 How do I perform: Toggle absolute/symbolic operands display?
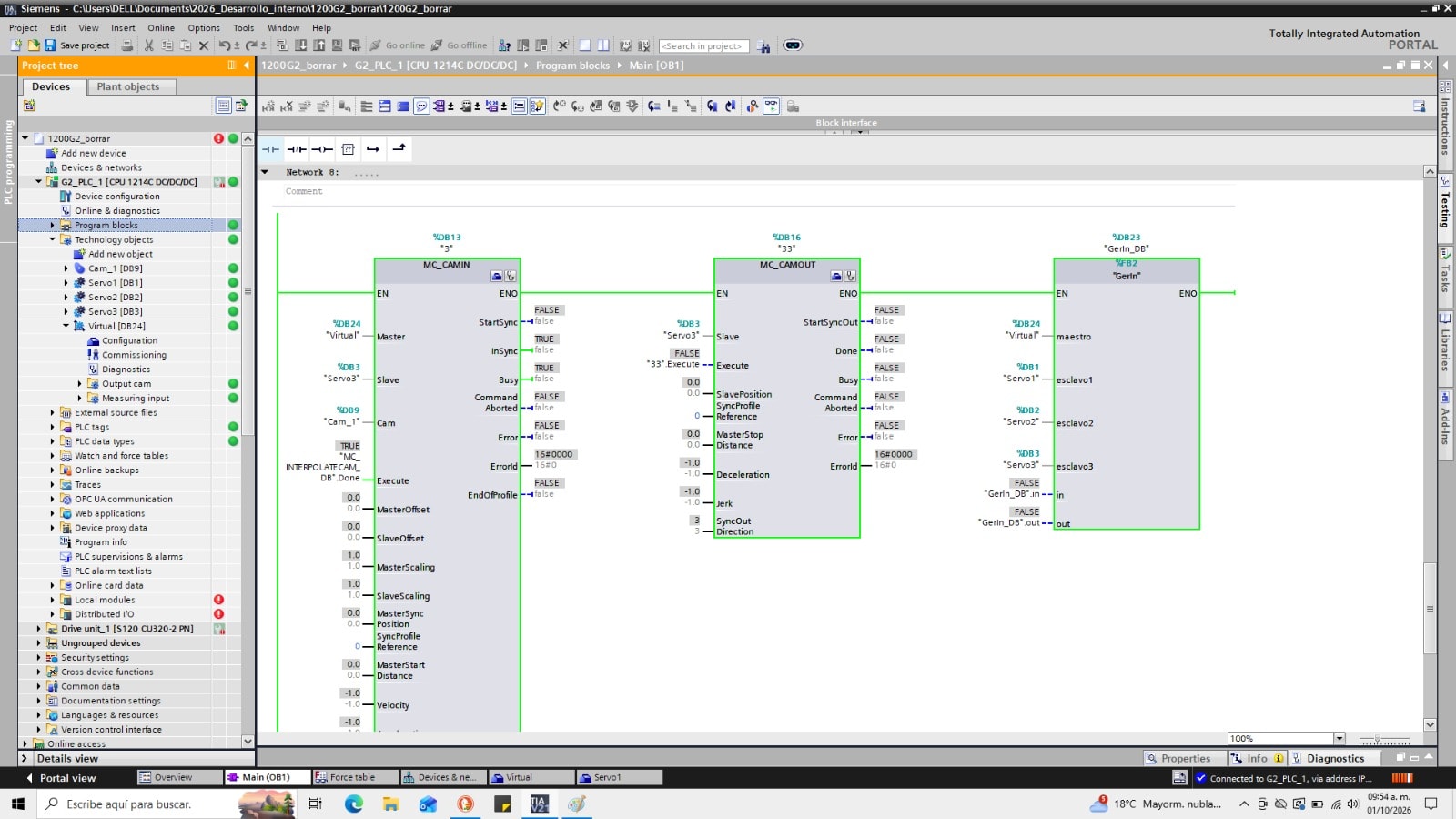point(440,106)
